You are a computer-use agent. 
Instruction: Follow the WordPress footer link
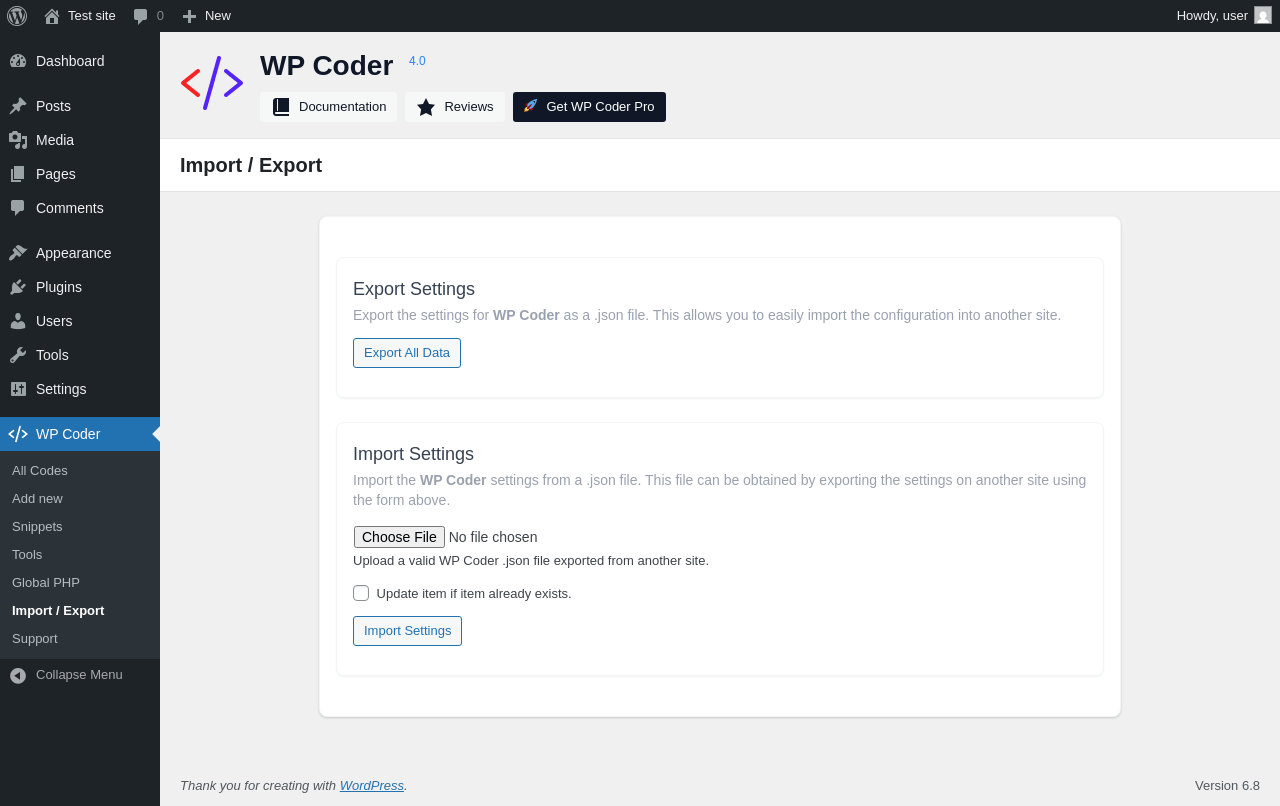click(372, 785)
